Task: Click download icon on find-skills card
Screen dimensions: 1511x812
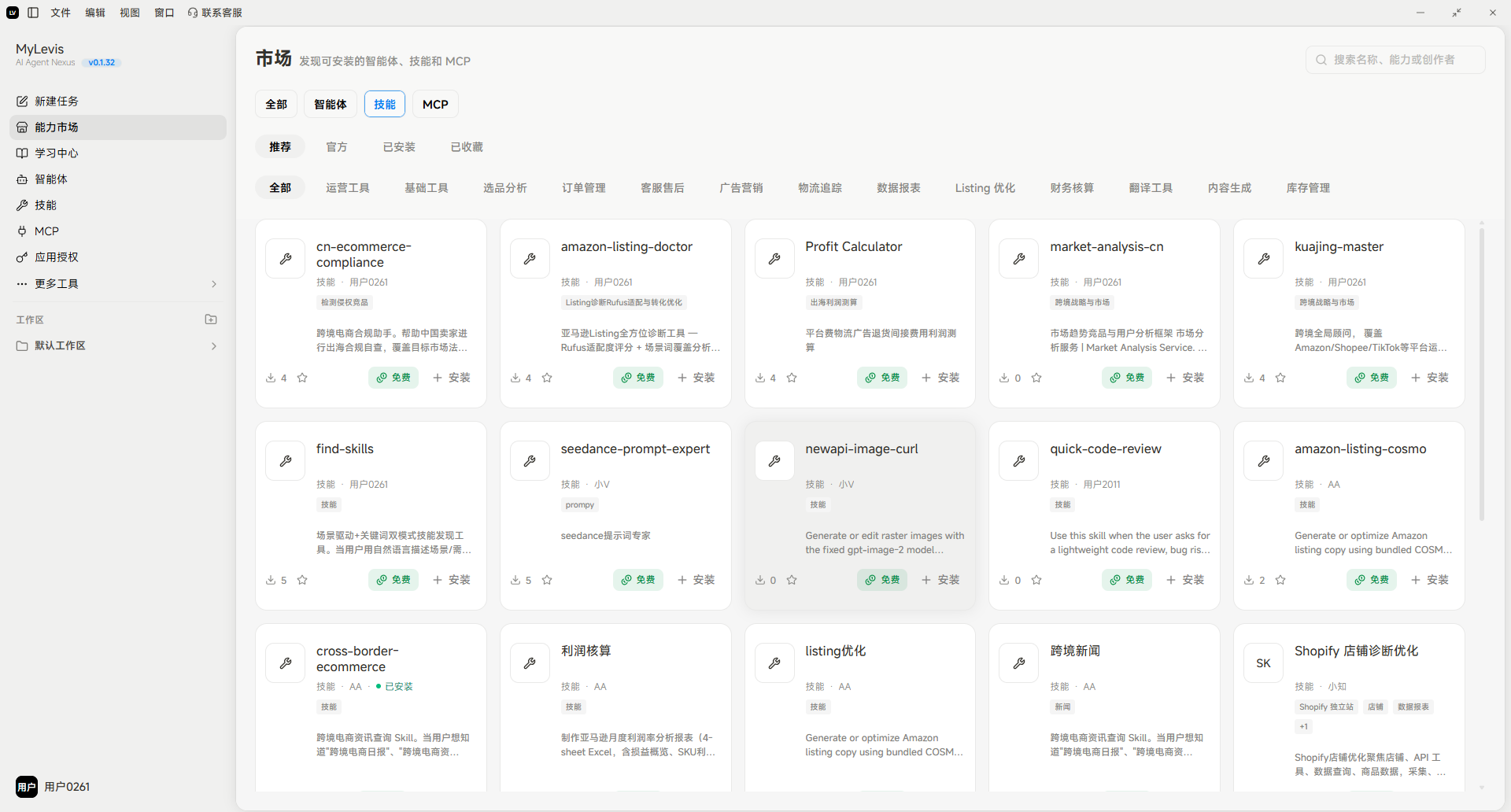Action: click(271, 580)
